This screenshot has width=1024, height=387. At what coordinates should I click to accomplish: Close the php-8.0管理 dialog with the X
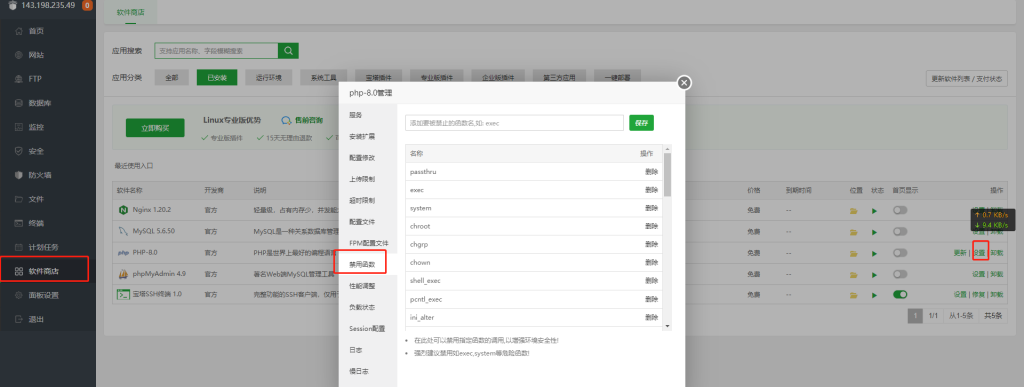coord(684,83)
